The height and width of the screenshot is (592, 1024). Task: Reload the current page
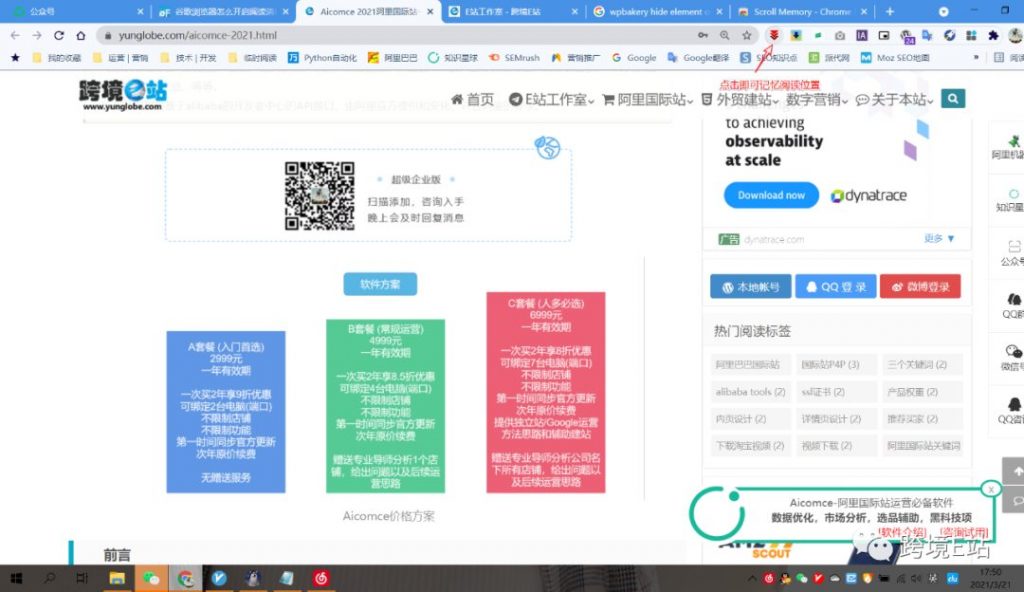coord(59,35)
